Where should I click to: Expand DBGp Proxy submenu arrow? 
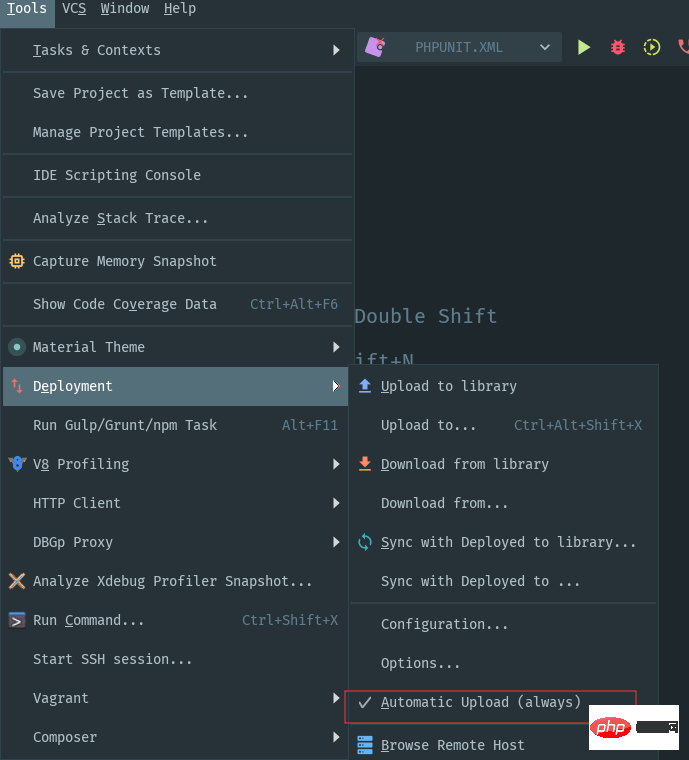[x=336, y=542]
